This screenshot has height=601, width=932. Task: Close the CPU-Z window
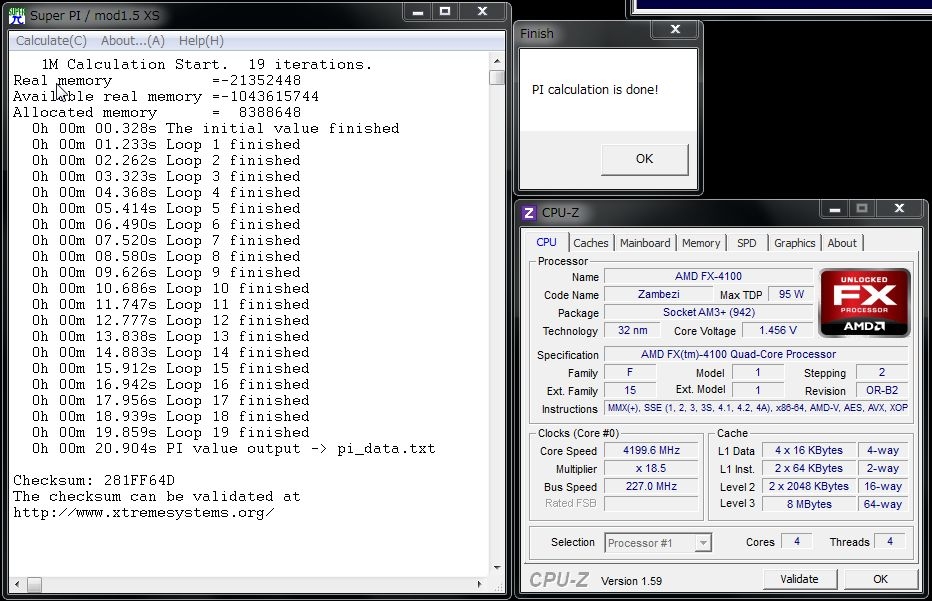899,209
